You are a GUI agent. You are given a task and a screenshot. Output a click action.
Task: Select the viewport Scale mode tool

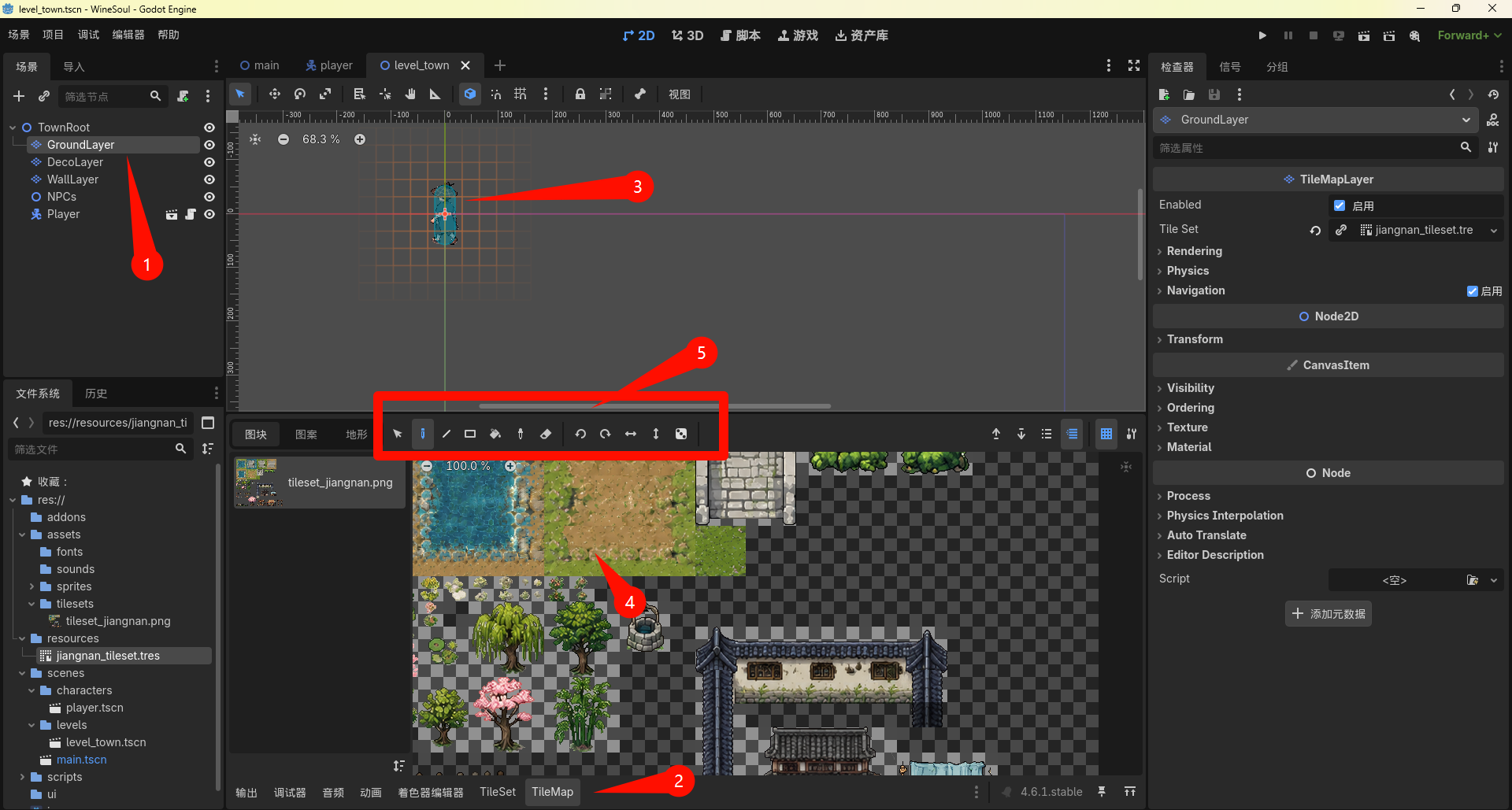coord(325,94)
